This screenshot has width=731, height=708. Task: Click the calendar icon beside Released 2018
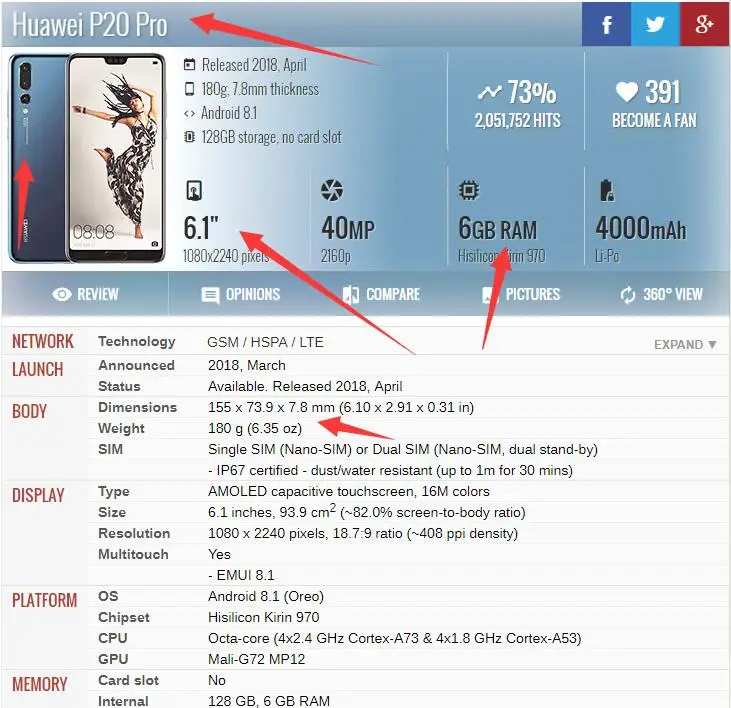(189, 64)
